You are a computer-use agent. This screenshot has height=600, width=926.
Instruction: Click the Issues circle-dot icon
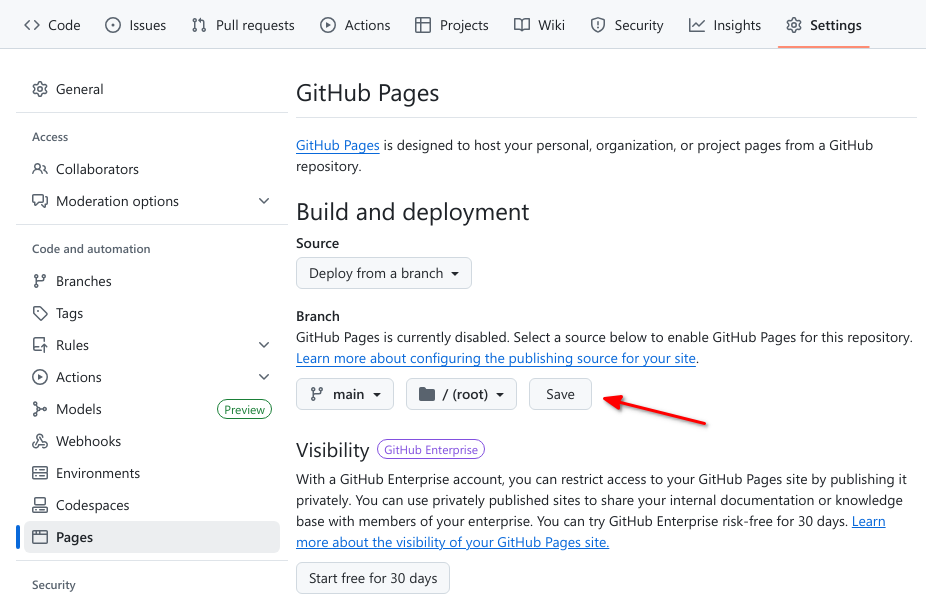coord(113,25)
